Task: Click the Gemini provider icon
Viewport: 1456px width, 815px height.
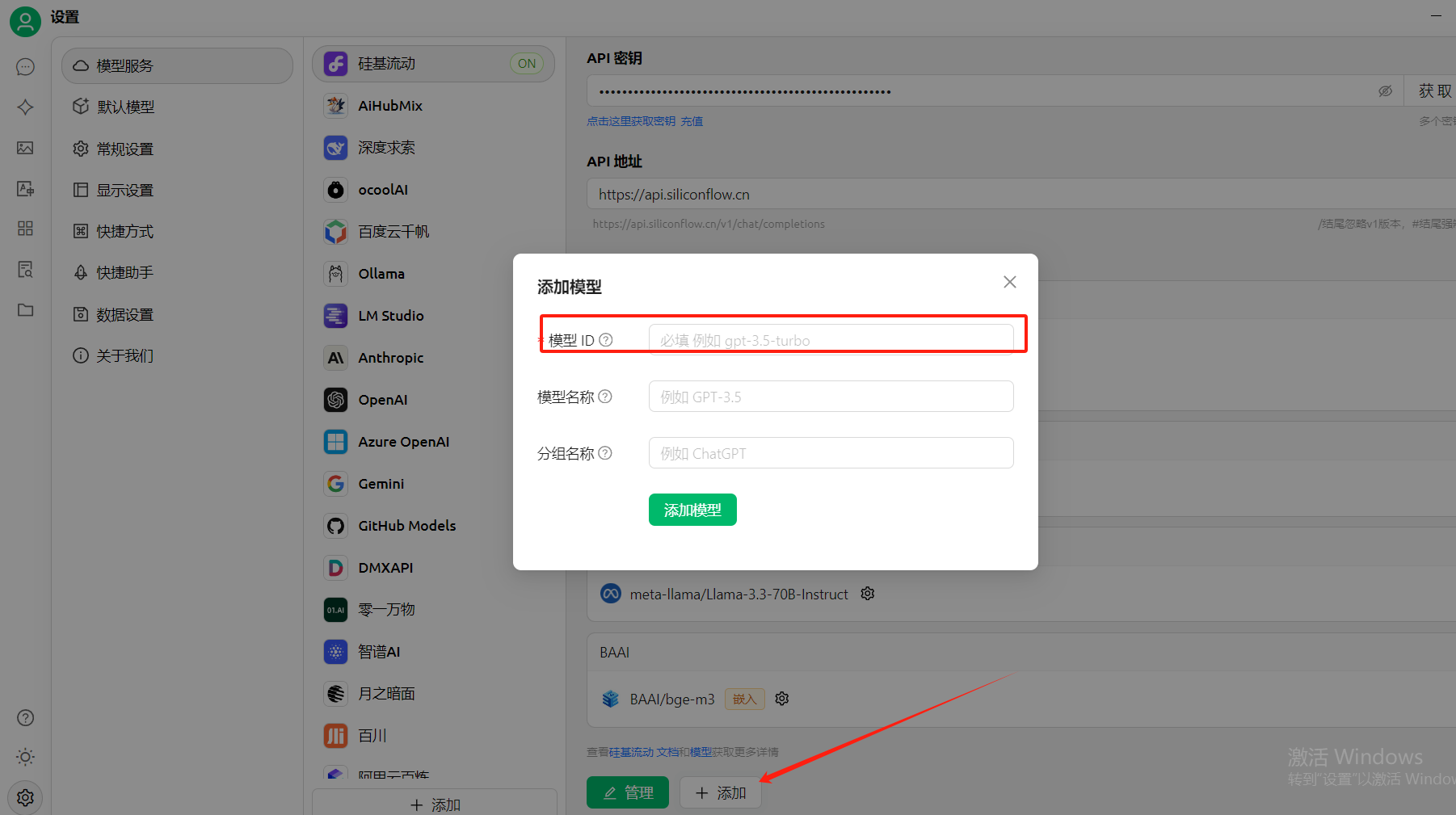Action: (335, 484)
